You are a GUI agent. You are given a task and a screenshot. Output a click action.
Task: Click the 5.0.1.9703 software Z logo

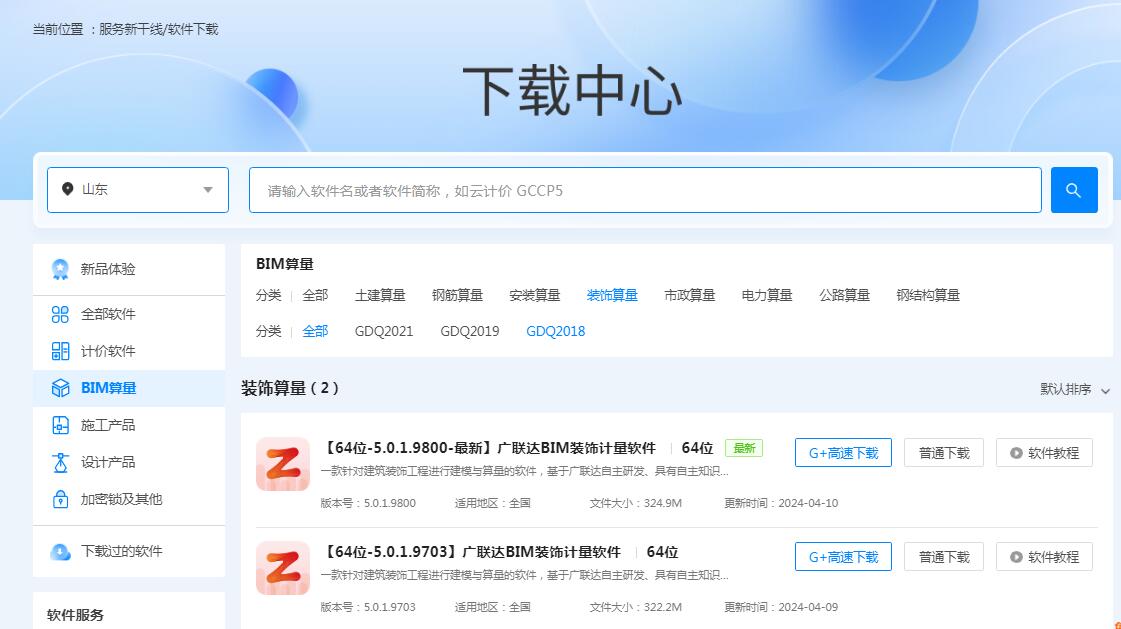tap(283, 568)
